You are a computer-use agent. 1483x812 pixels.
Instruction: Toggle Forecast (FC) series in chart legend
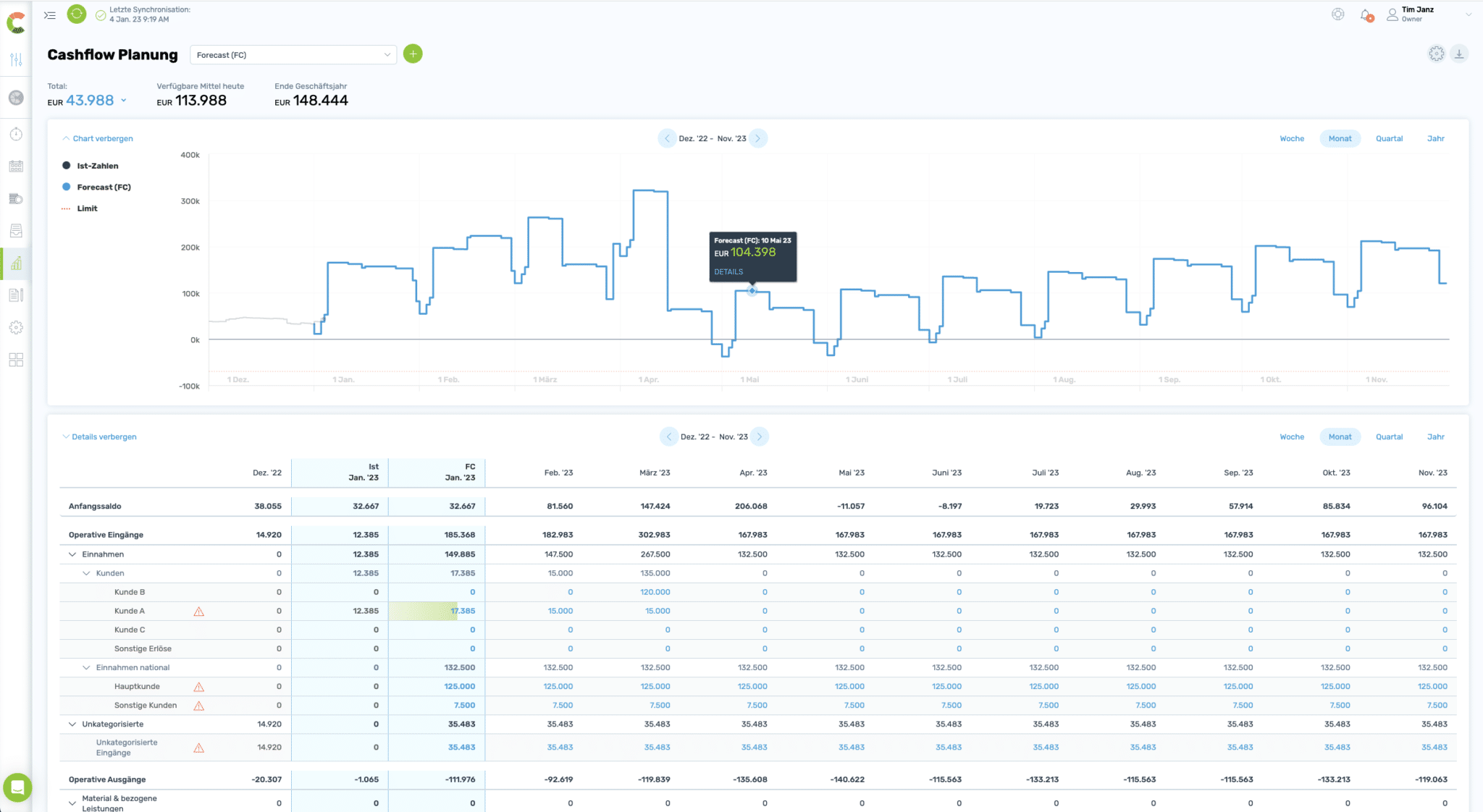click(x=104, y=187)
